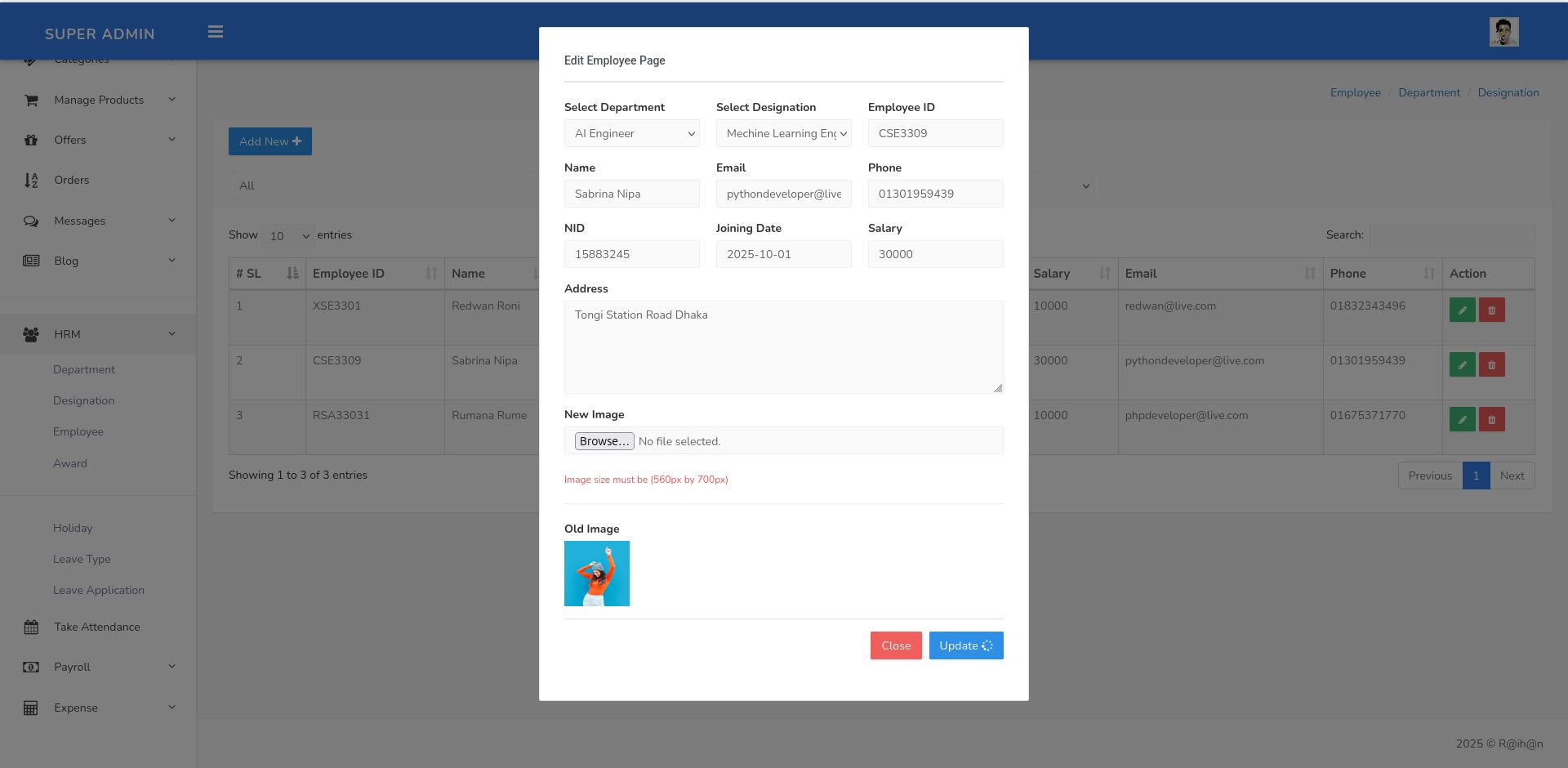This screenshot has height=768, width=1568.
Task: Sort table by Employee ID column
Action: 375,274
